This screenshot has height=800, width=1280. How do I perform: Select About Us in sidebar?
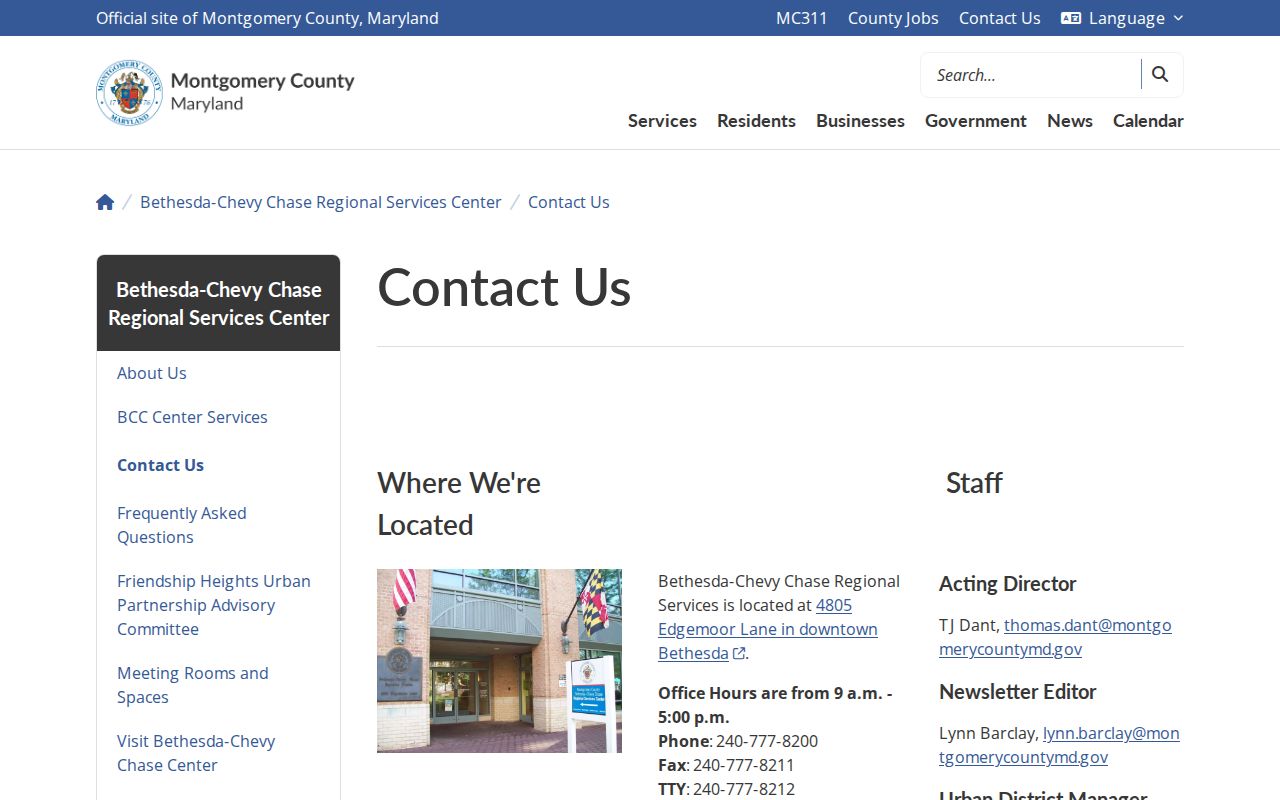152,373
